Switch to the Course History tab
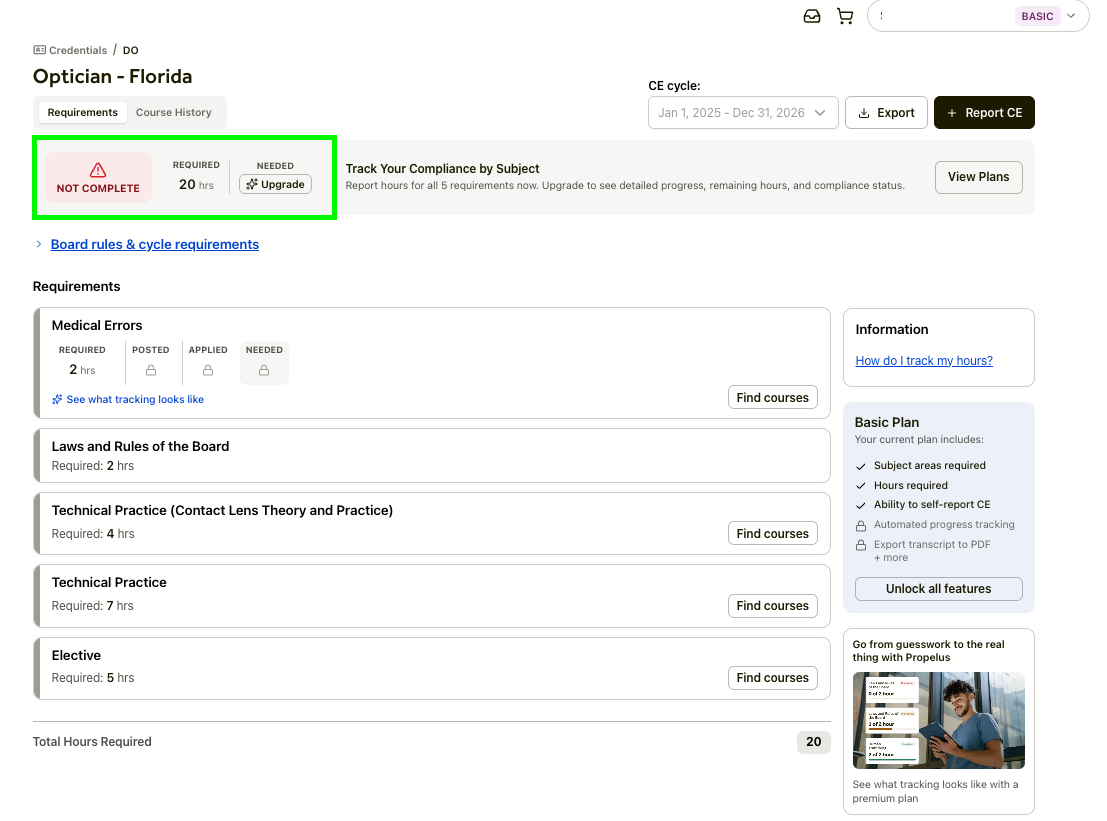The width and height of the screenshot is (1107, 821). point(174,112)
